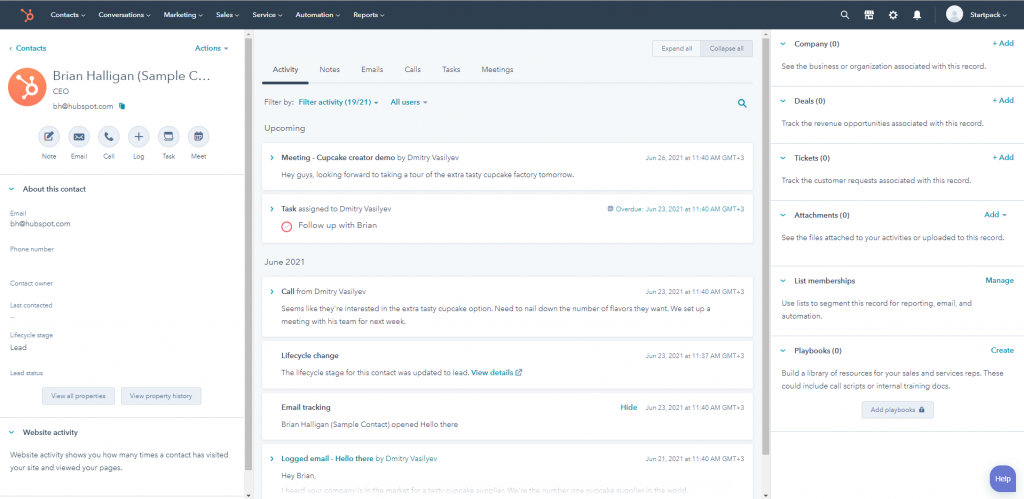Search the activity timeline magnifier icon
The image size is (1024, 499).
point(742,103)
